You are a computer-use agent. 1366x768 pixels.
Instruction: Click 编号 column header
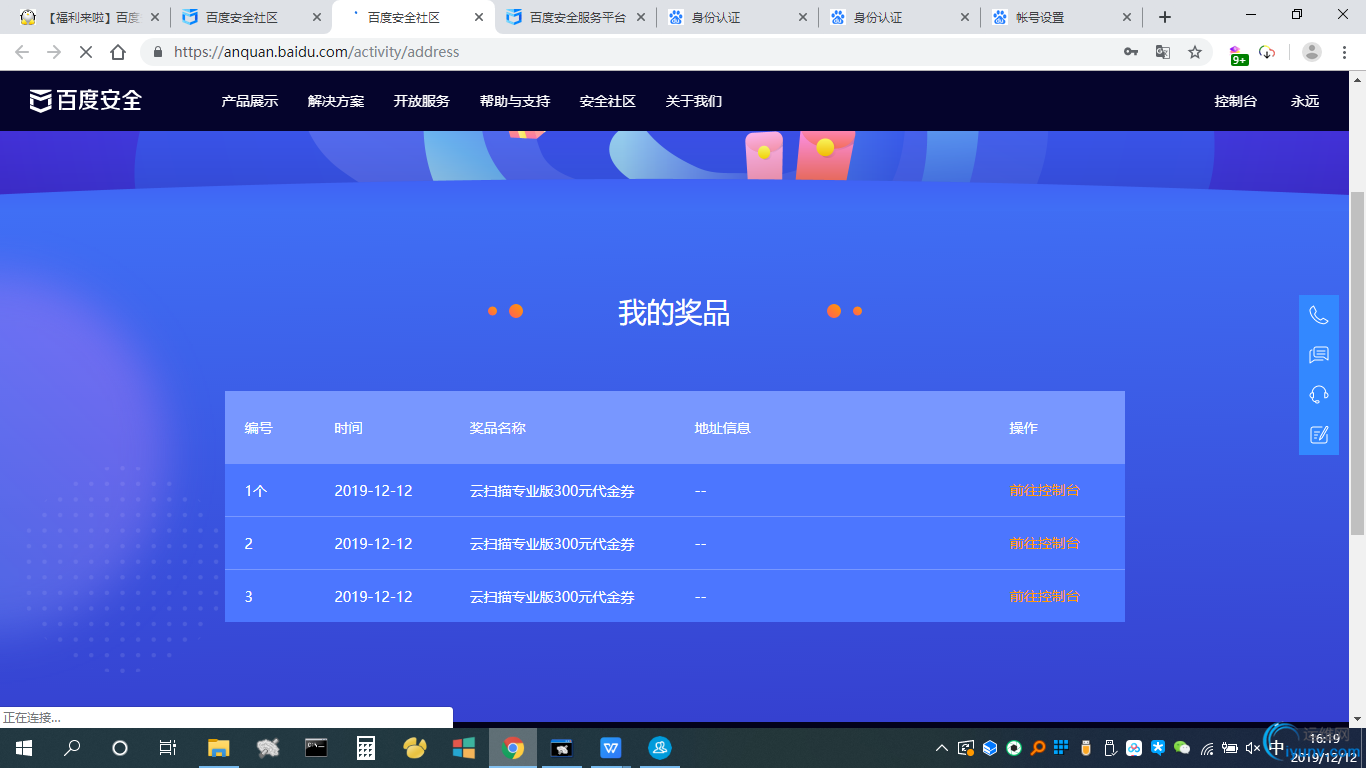259,428
